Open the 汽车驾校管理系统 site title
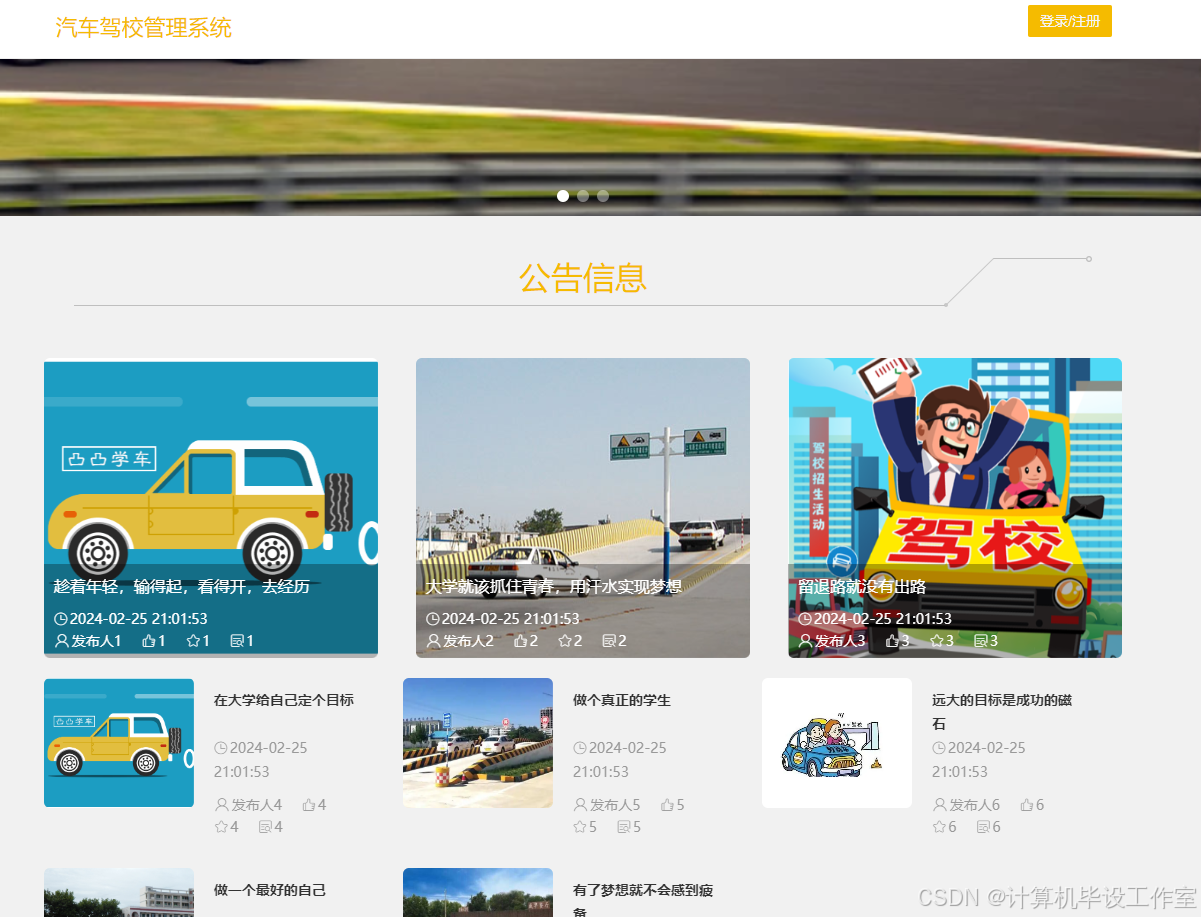The height and width of the screenshot is (917, 1201). coord(144,28)
